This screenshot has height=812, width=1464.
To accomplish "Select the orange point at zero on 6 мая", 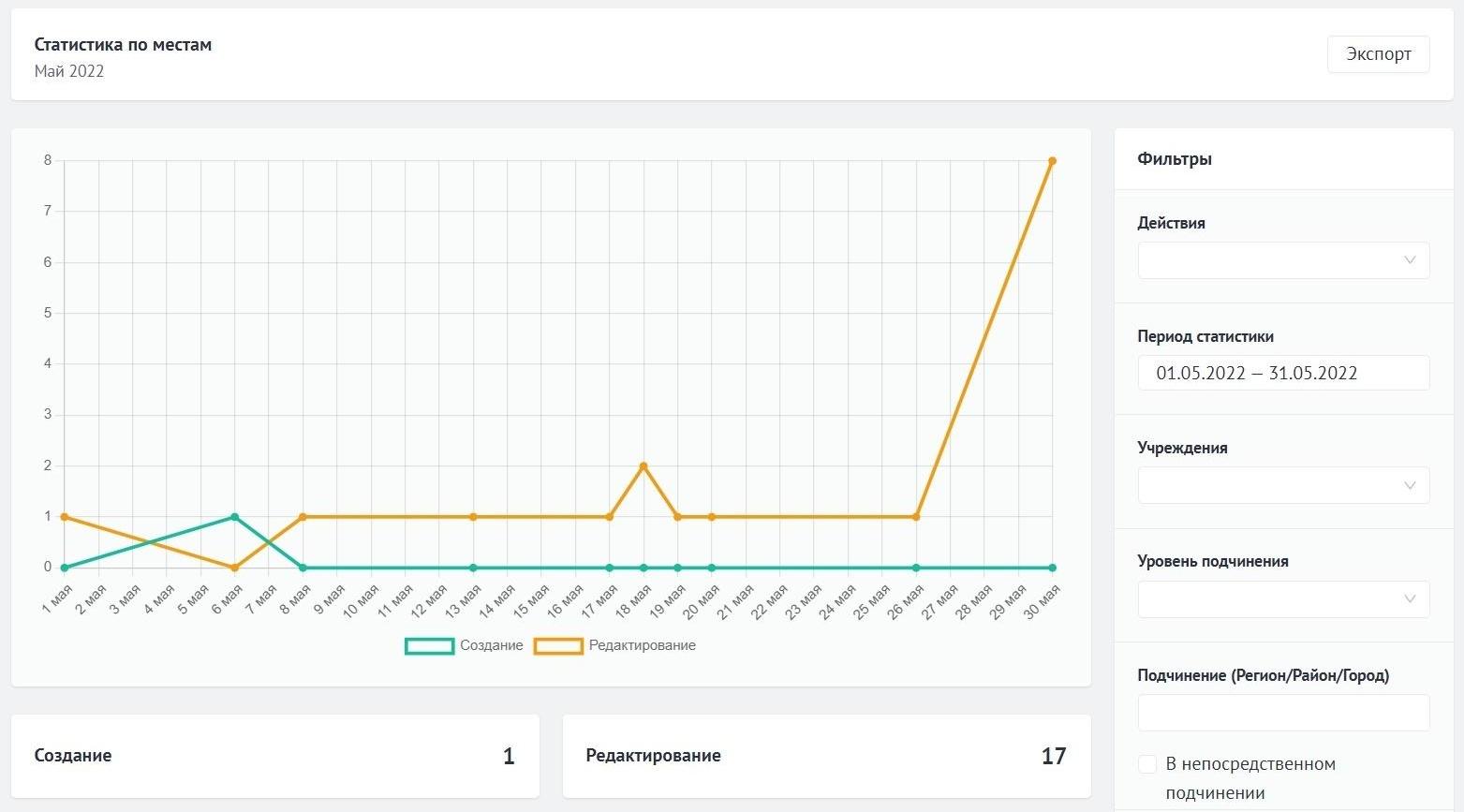I will pos(234,568).
